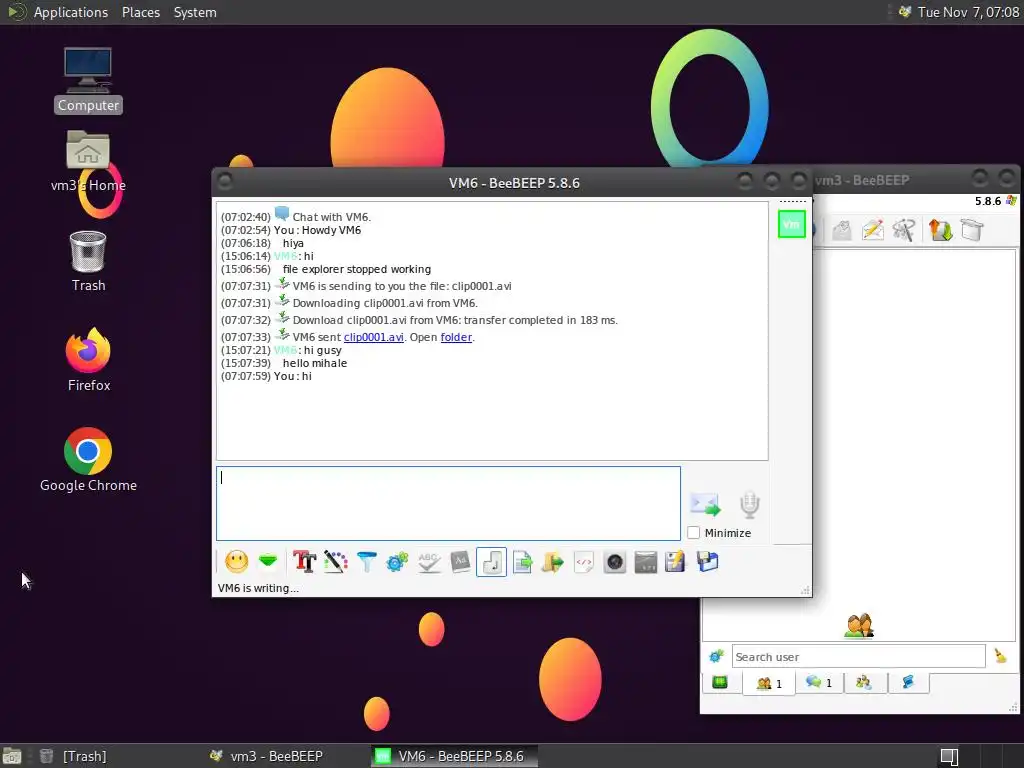Switch to the chats tab showing 1

pyautogui.click(x=819, y=682)
